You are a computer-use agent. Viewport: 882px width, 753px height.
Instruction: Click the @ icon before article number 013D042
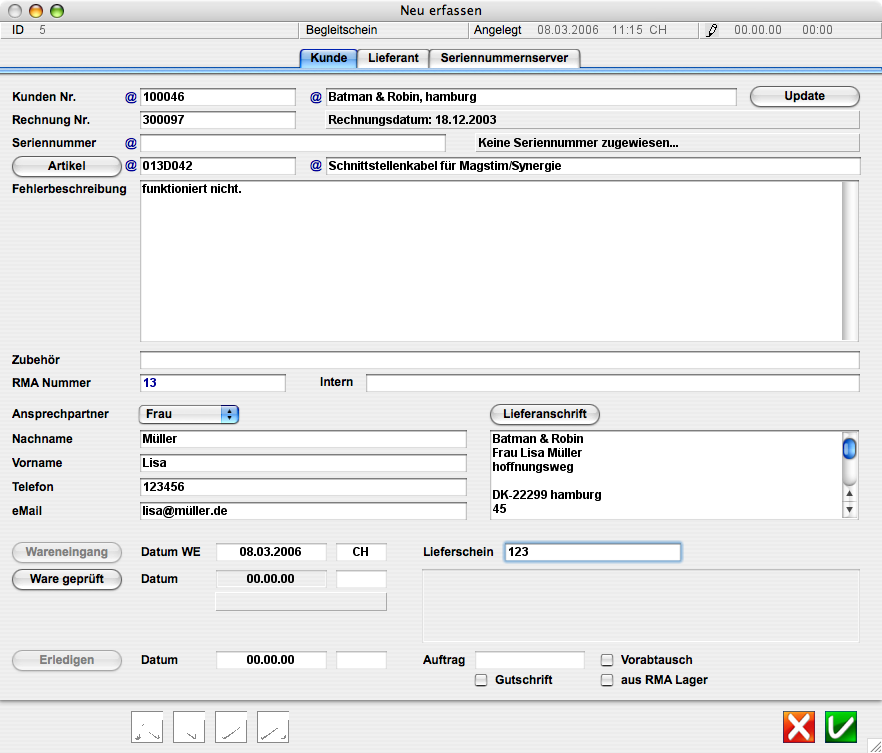tap(130, 166)
